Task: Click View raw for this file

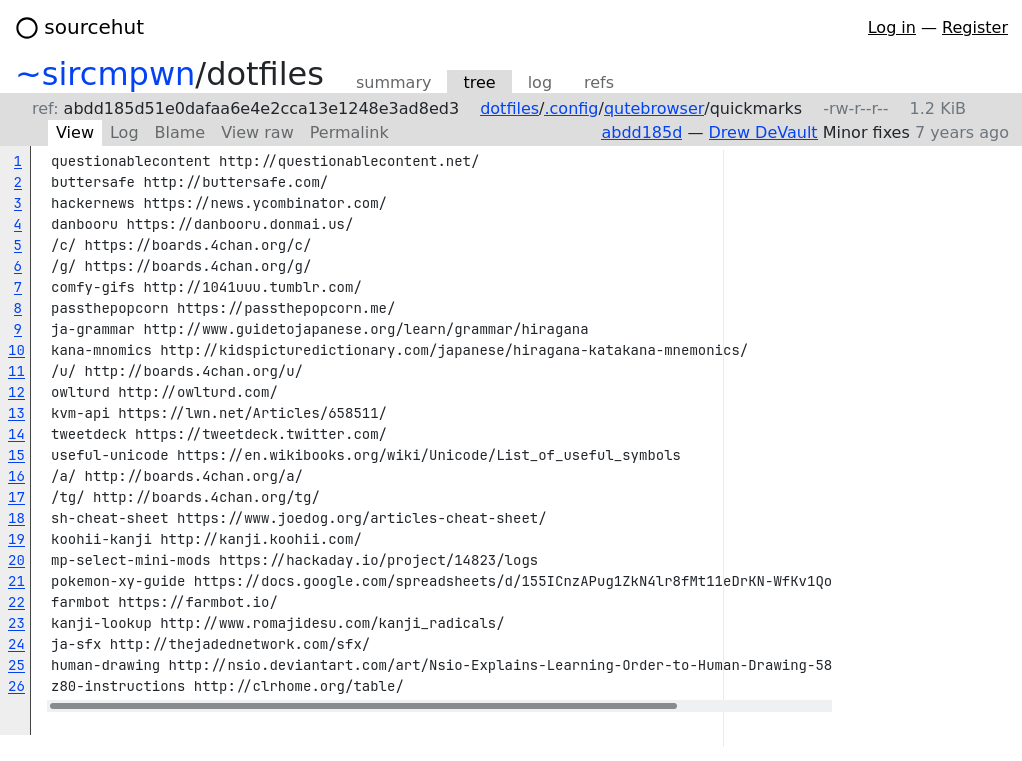Action: click(x=257, y=133)
